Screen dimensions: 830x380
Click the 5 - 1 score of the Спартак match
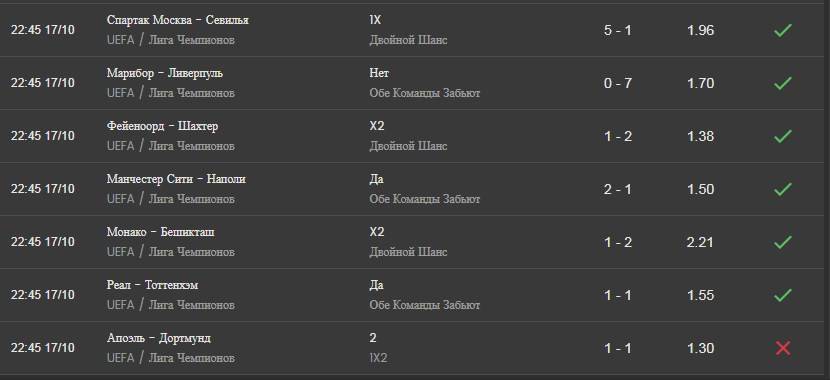(x=618, y=30)
